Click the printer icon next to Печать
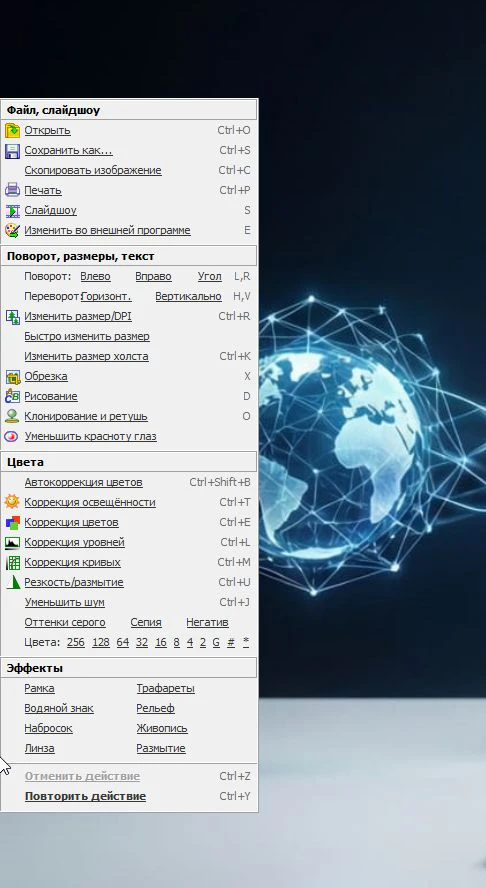 pos(12,190)
